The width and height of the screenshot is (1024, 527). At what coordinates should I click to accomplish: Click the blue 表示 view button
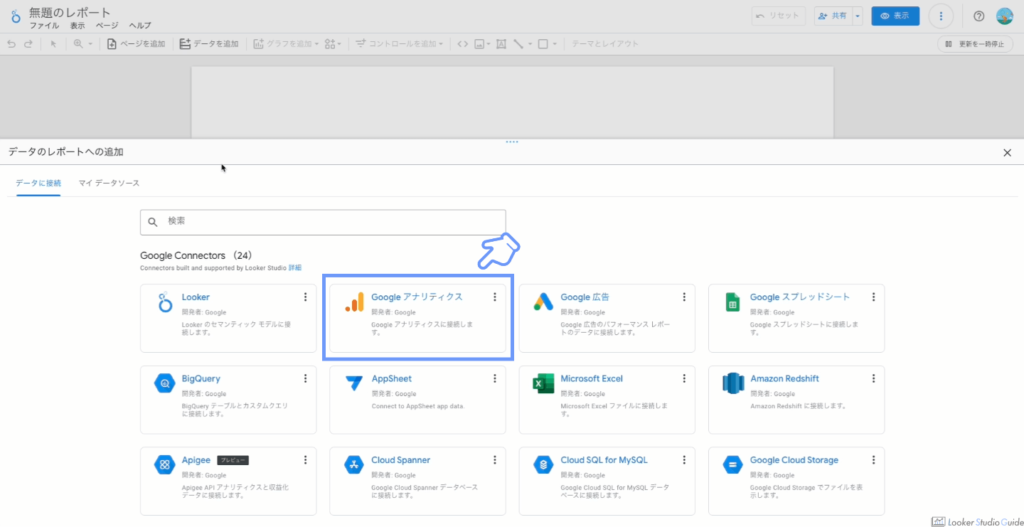pos(895,16)
